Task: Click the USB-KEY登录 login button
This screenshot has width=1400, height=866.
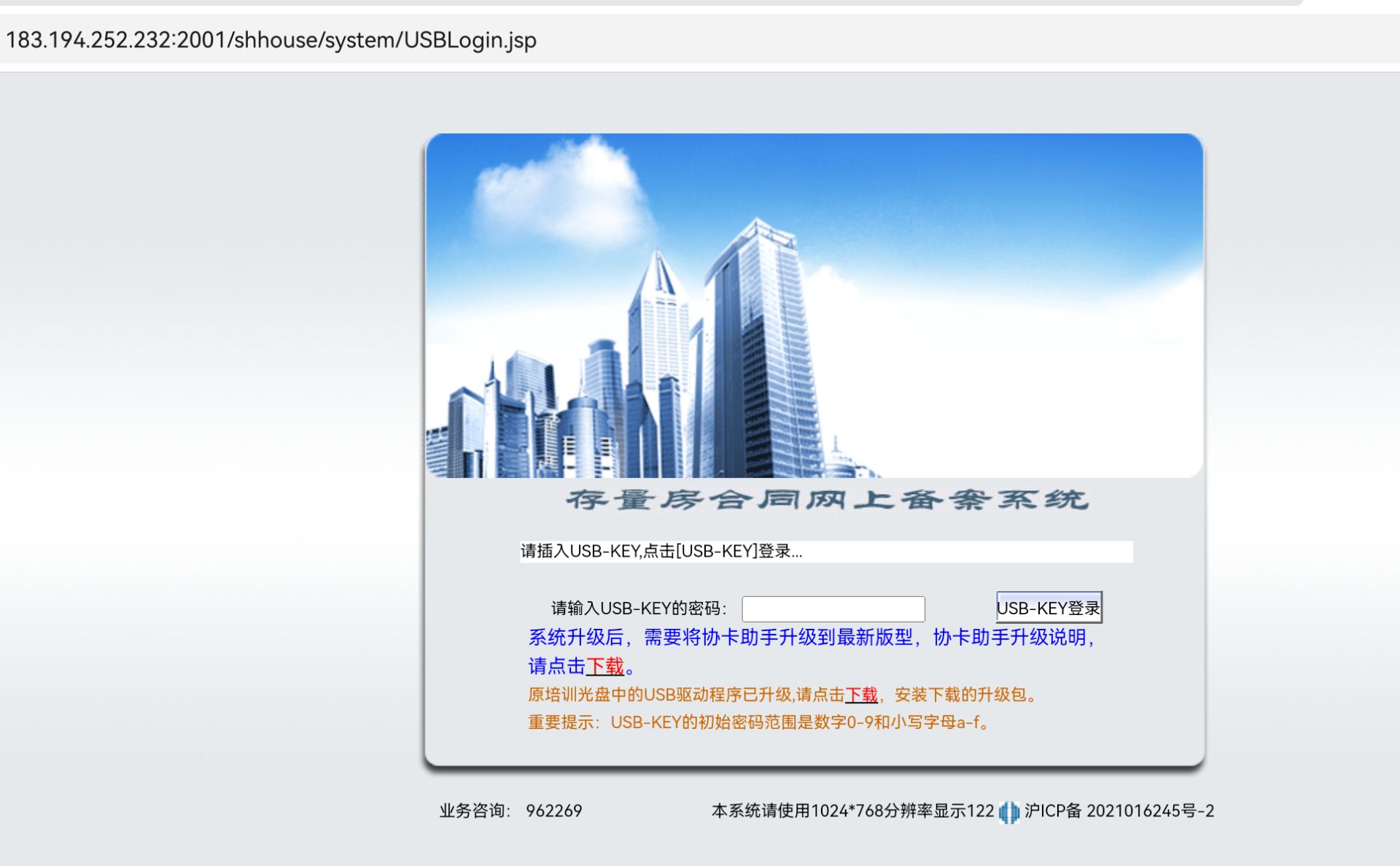Action: pos(1049,607)
